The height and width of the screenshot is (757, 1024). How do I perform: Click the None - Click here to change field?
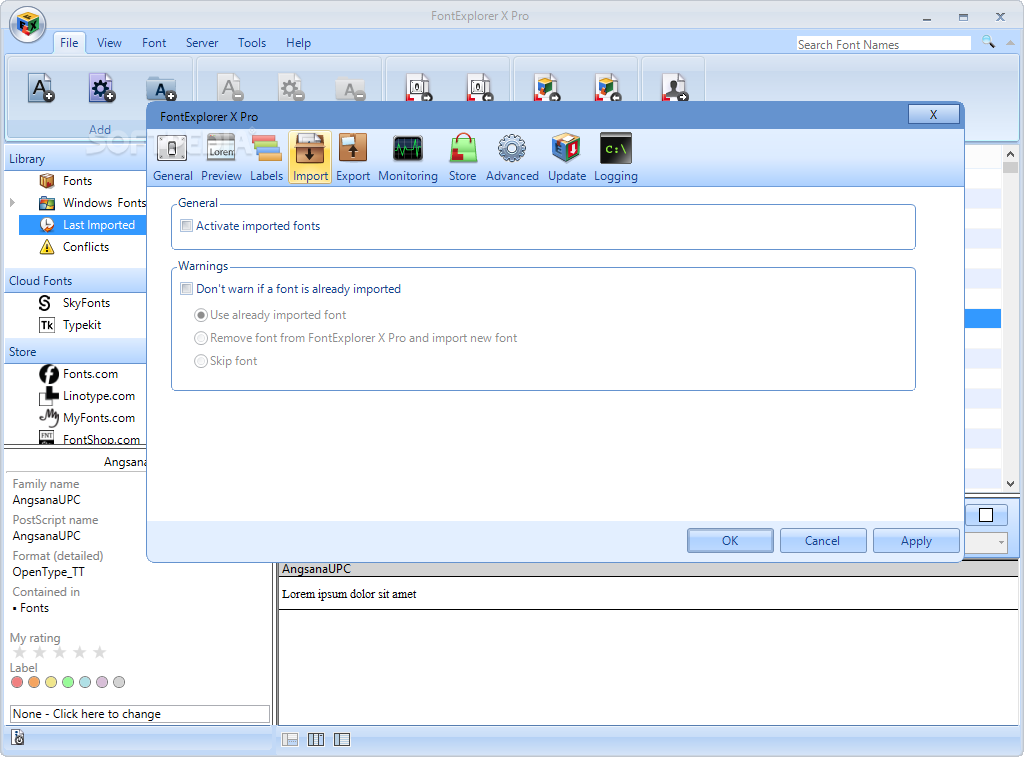140,714
